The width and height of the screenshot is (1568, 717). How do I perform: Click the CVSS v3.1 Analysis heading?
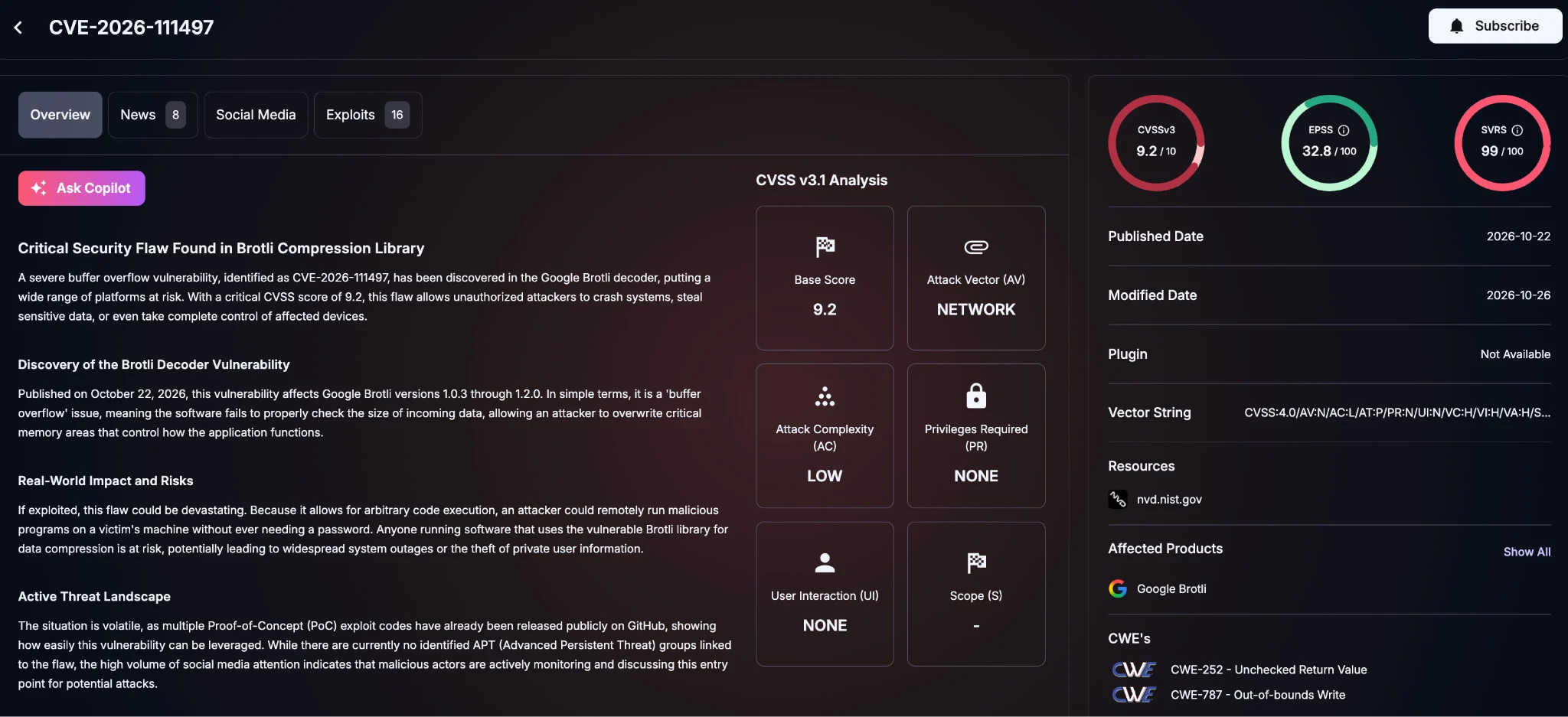(x=822, y=180)
